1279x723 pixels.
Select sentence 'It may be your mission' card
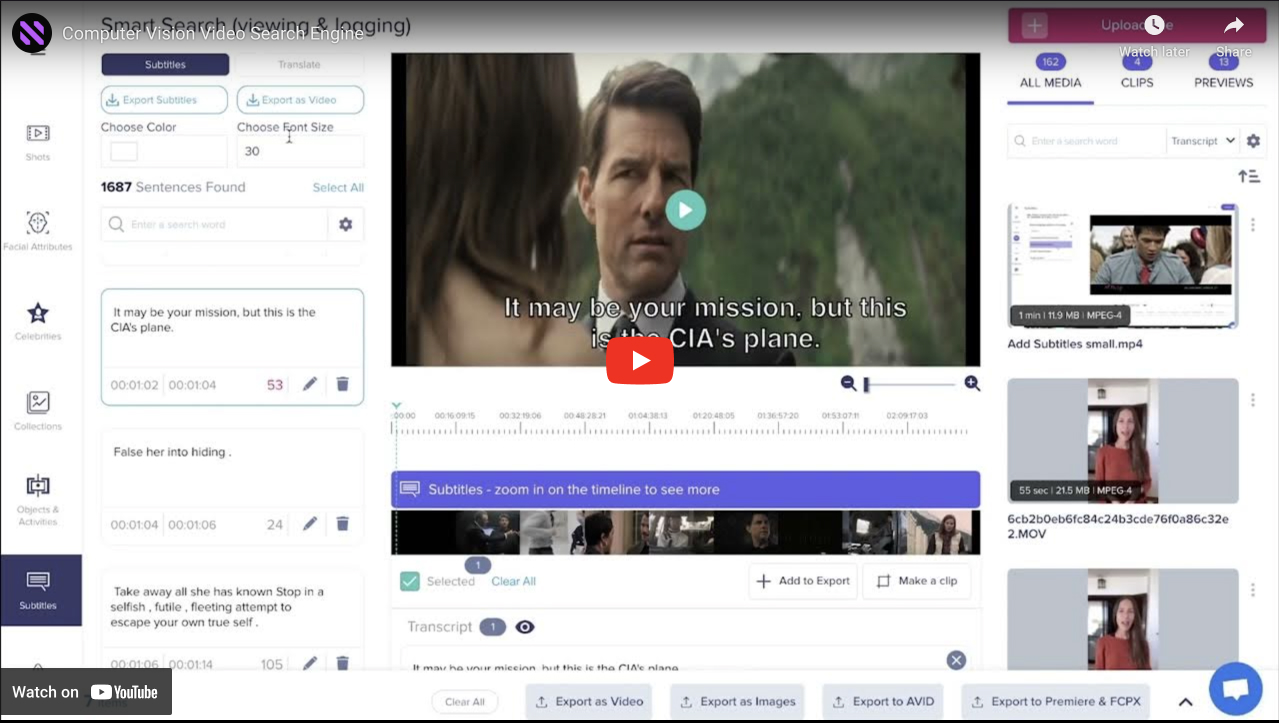pos(232,347)
